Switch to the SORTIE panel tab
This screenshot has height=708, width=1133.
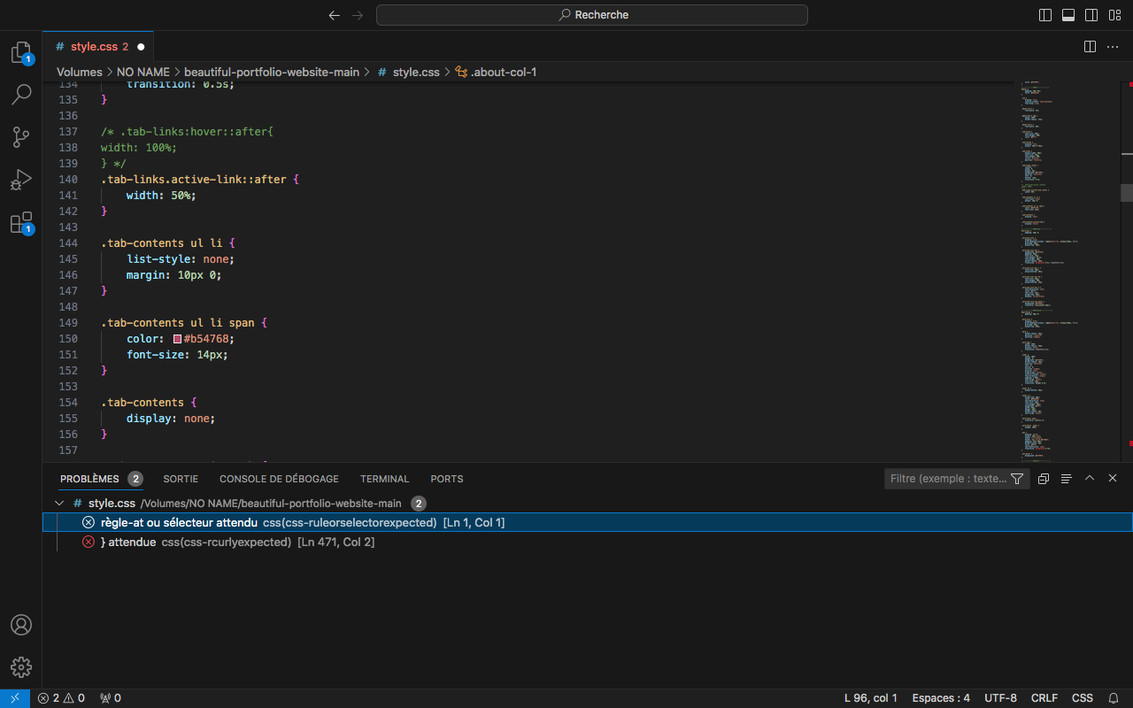click(181, 479)
